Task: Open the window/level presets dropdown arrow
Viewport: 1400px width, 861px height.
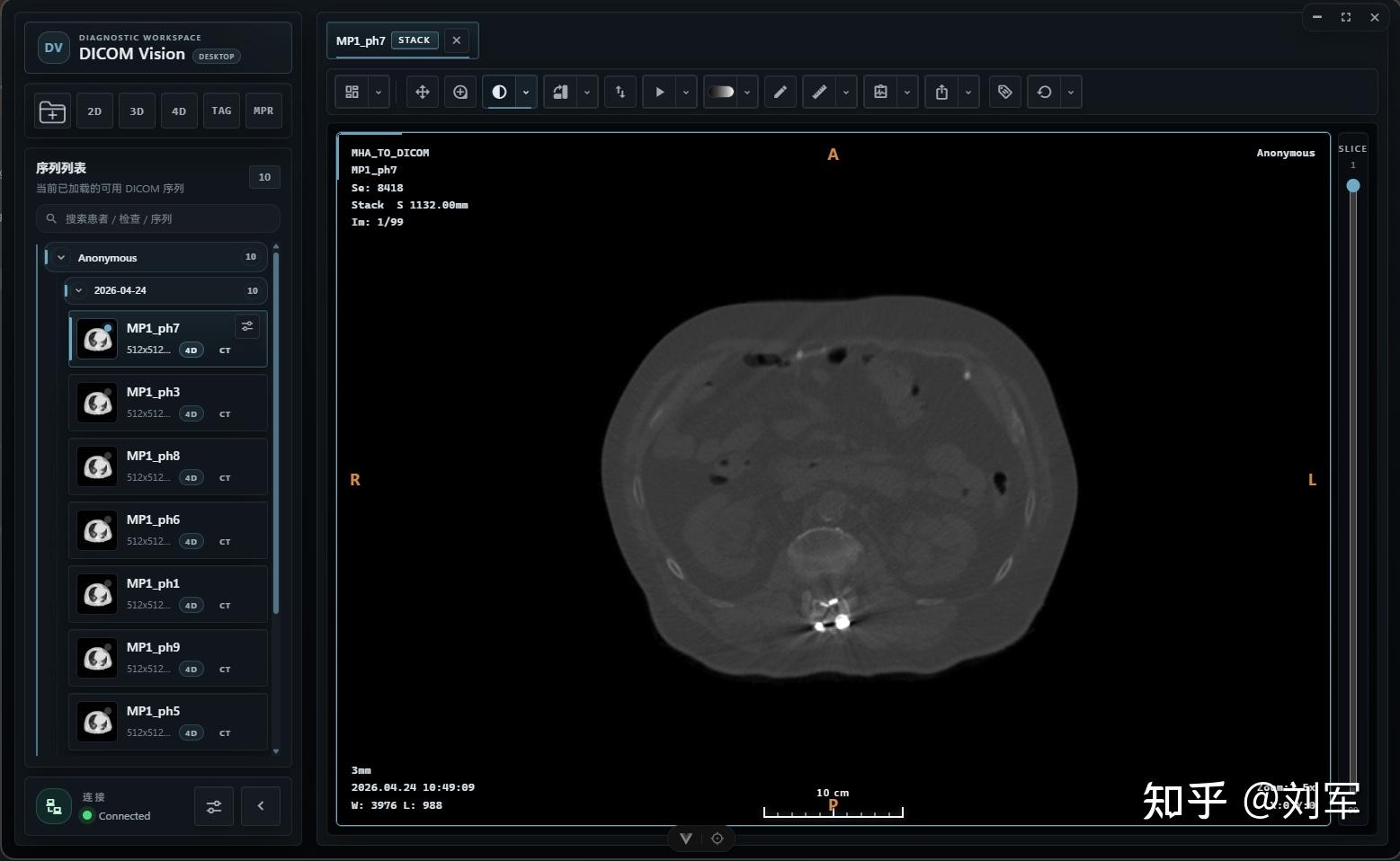Action: click(x=526, y=92)
